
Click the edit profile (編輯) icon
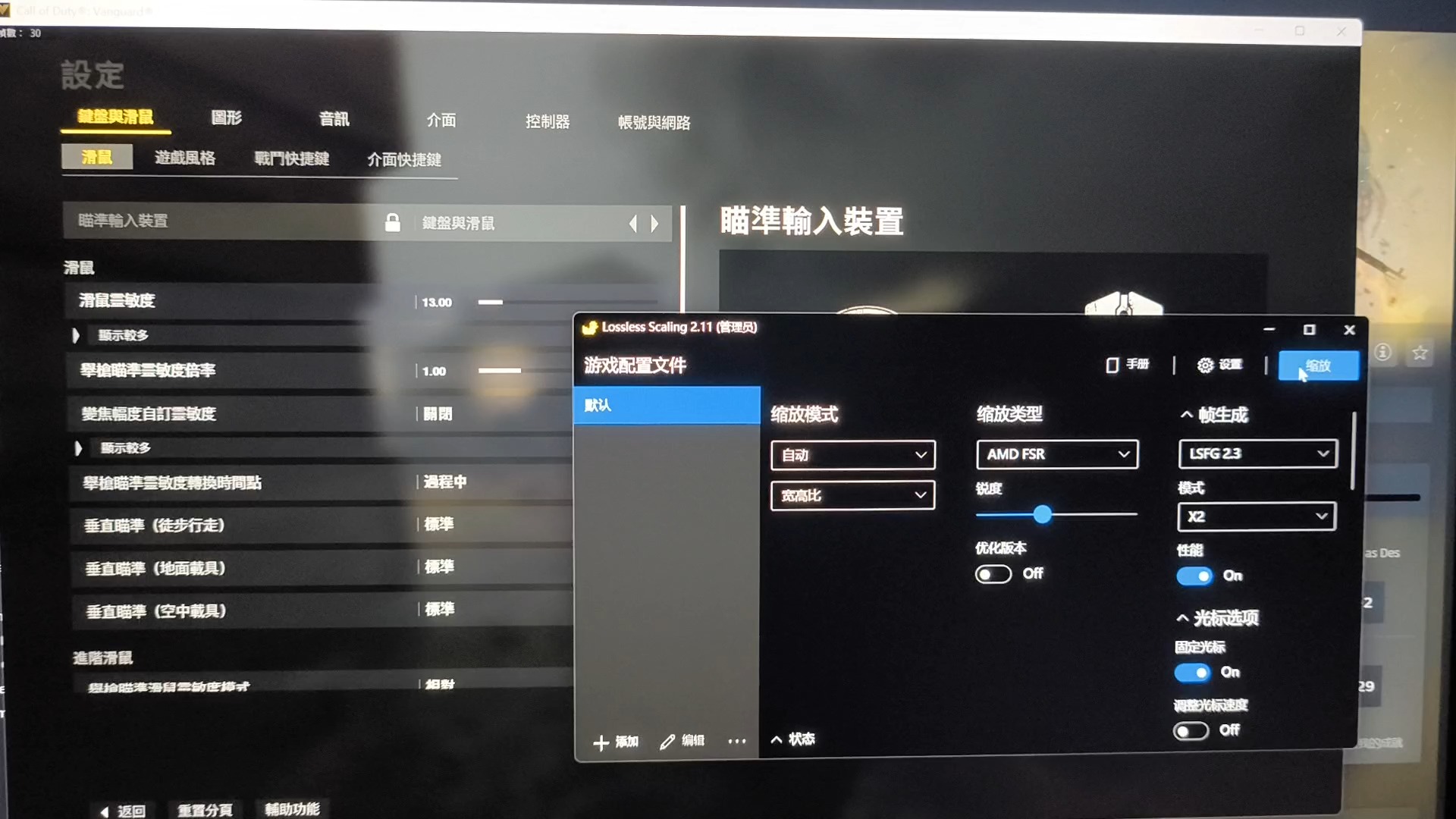click(x=685, y=740)
